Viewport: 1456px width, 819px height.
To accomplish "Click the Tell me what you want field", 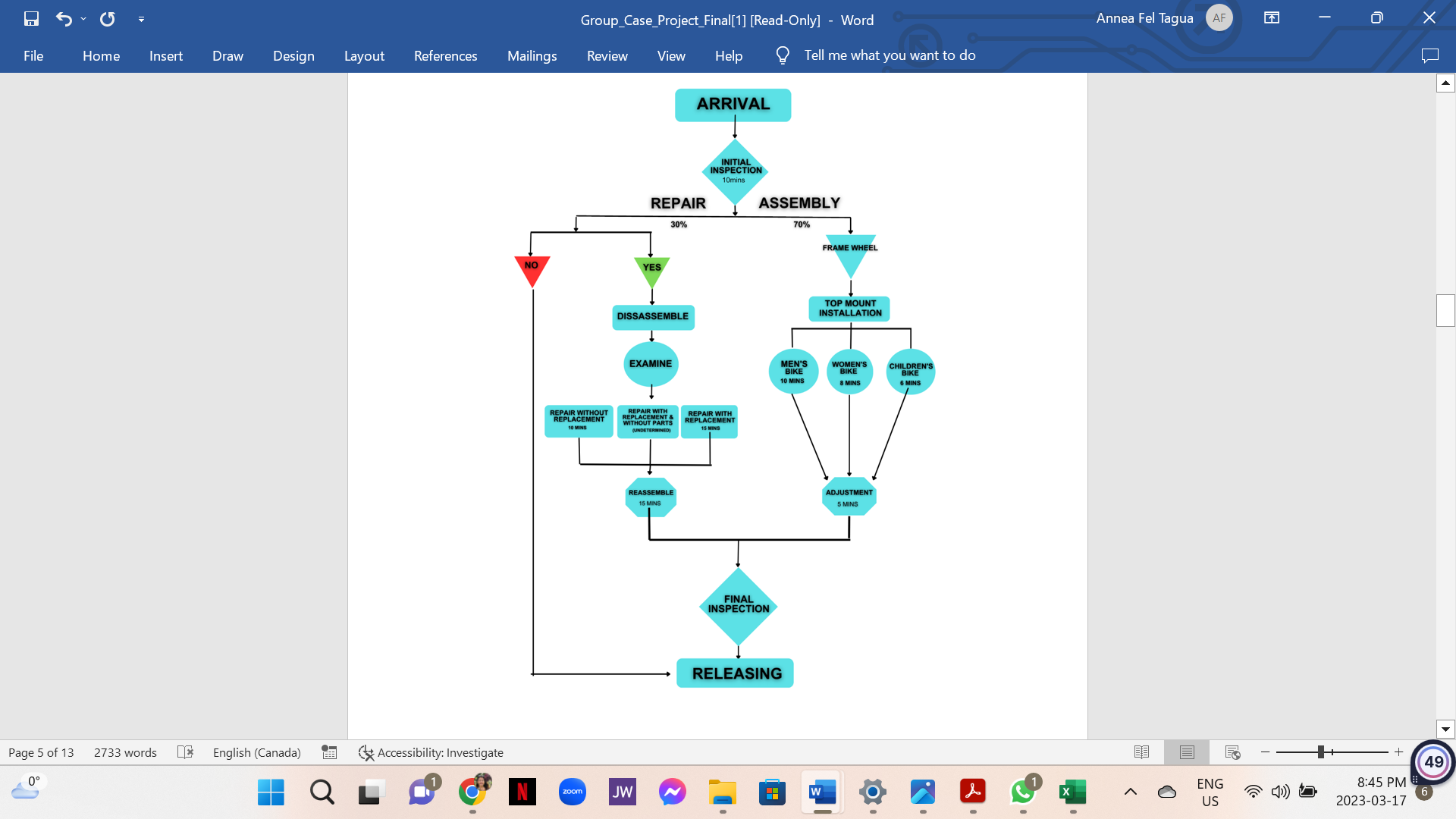I will tap(889, 55).
